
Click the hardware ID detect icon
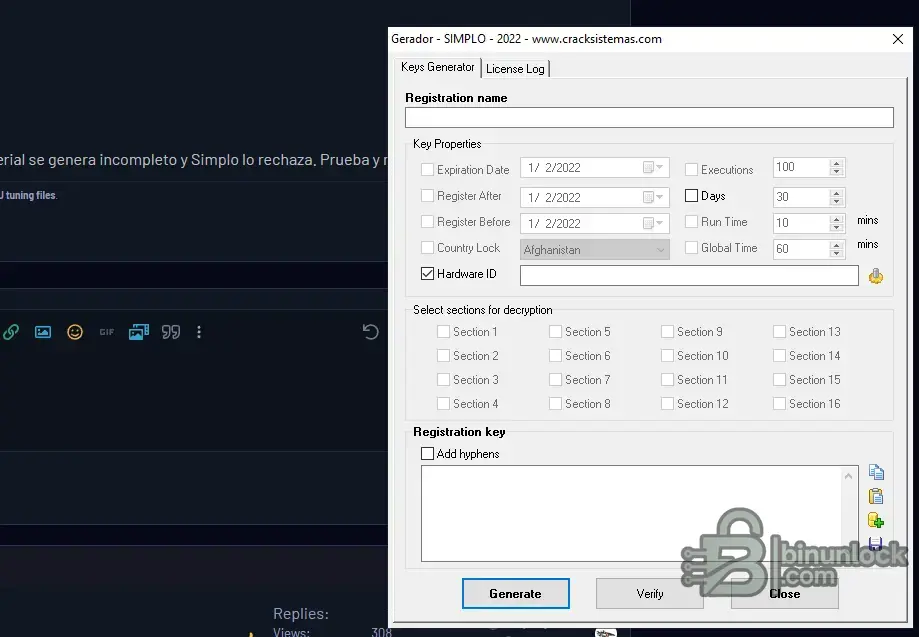pyautogui.click(x=876, y=276)
